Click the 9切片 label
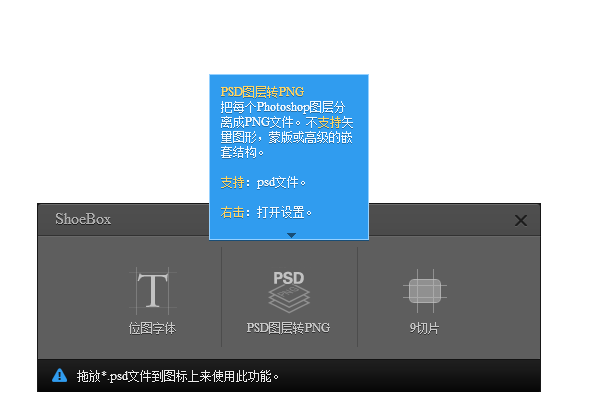Viewport: 600px width, 400px height. tap(424, 327)
